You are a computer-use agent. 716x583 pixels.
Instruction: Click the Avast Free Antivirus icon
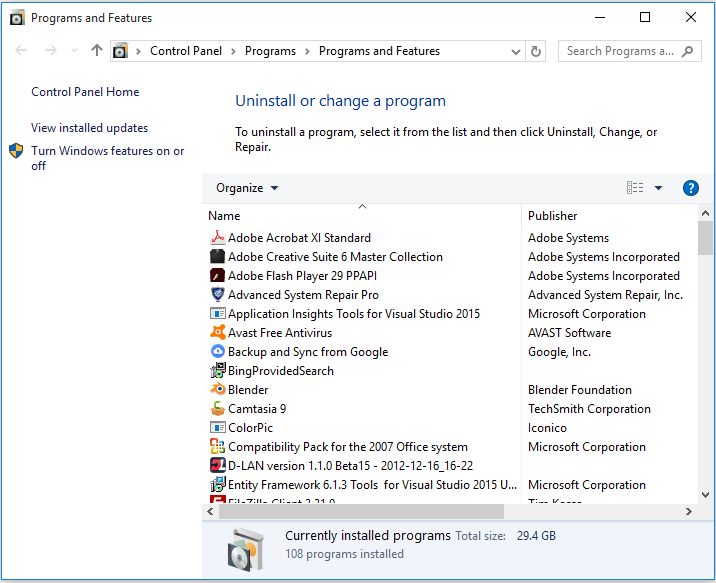(217, 332)
